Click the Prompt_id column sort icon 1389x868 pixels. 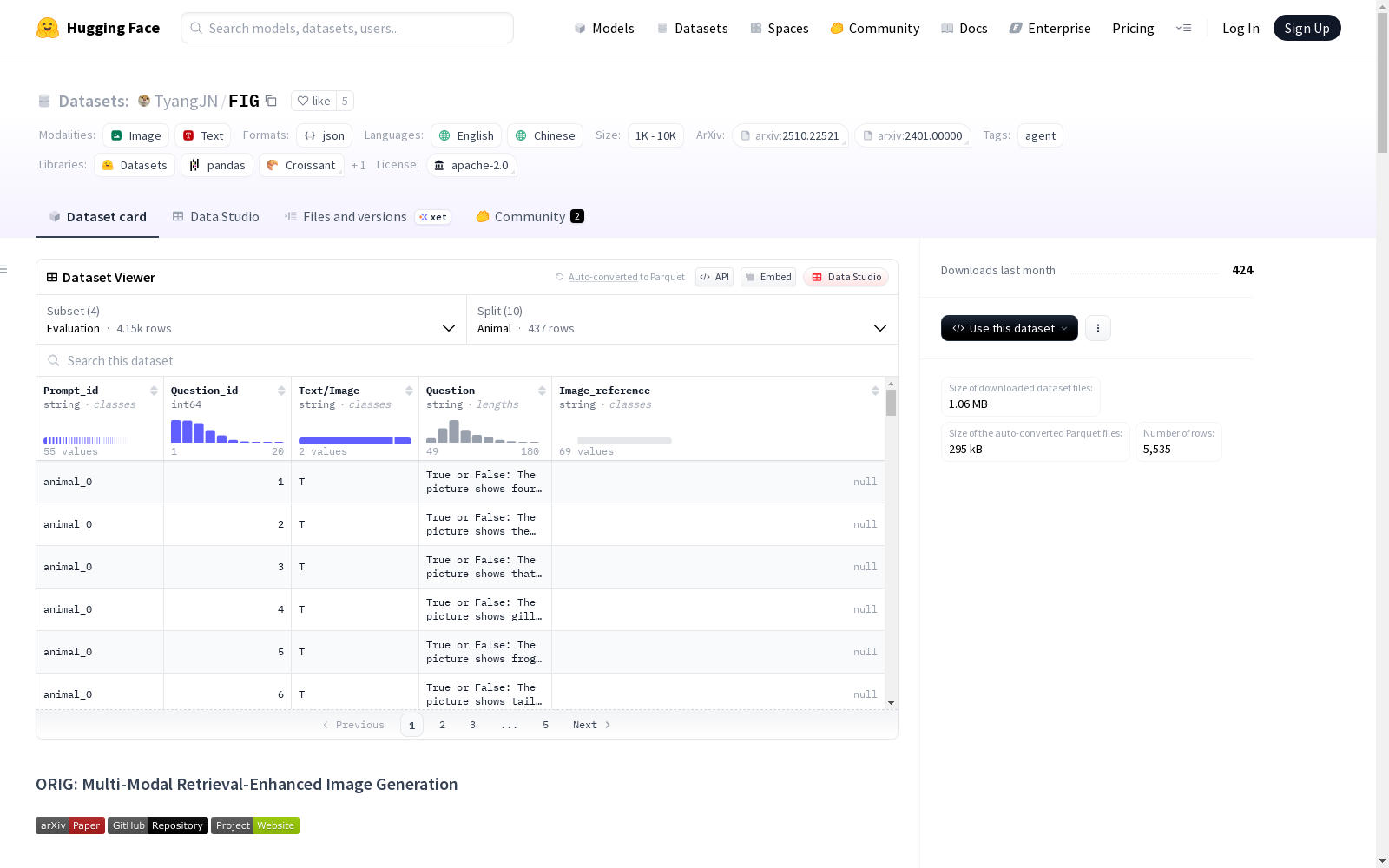(x=154, y=391)
